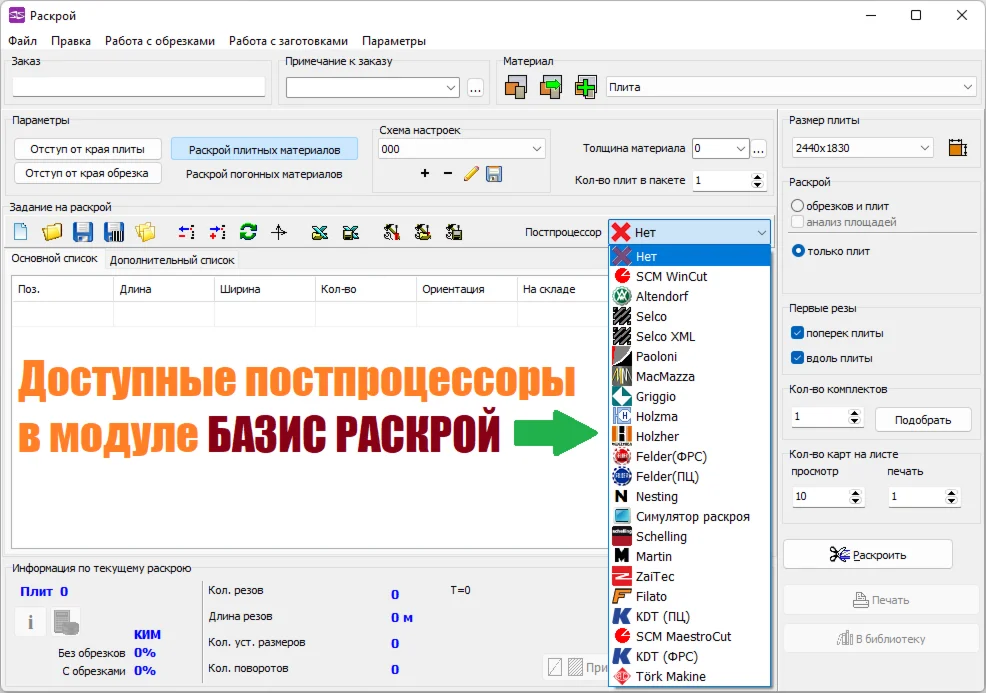
Task: Click the plus icon under Схема настроек
Action: pyautogui.click(x=425, y=174)
